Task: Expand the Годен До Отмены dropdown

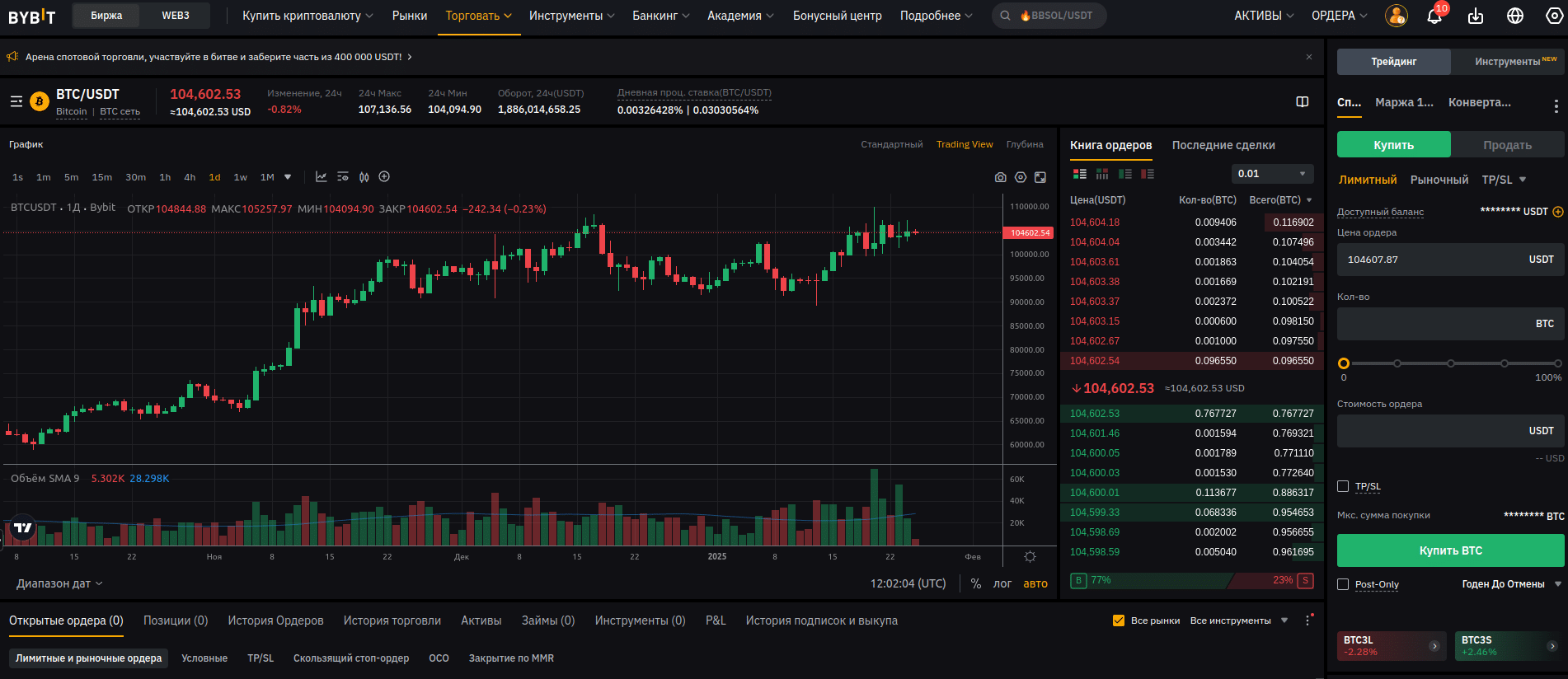Action: 1511,584
